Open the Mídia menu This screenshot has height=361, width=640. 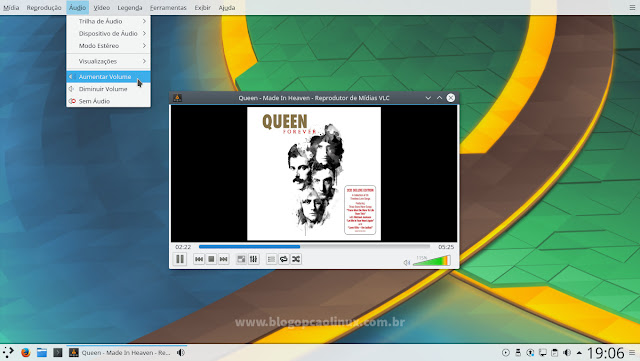(11, 7)
